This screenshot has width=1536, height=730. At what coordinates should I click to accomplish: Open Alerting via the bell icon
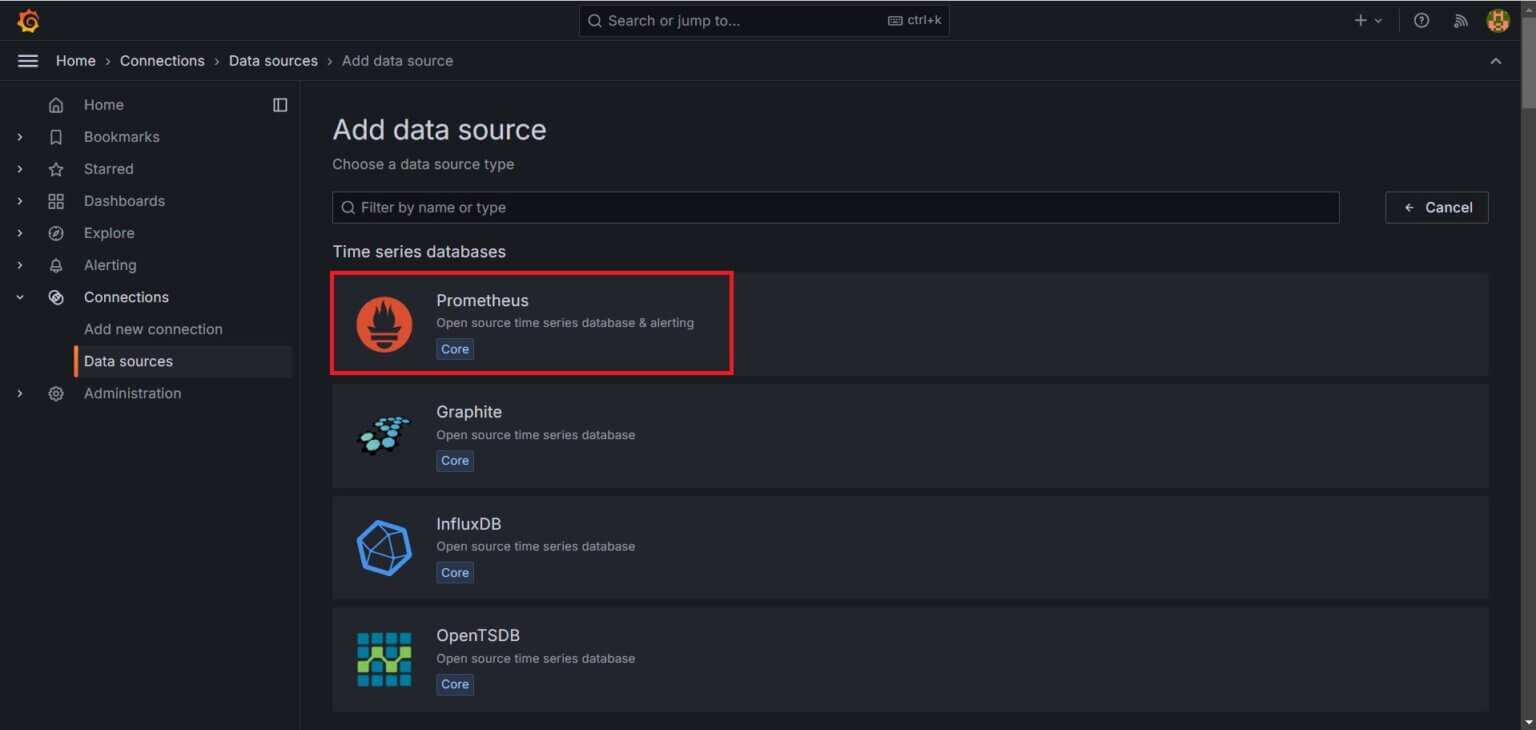click(57, 265)
